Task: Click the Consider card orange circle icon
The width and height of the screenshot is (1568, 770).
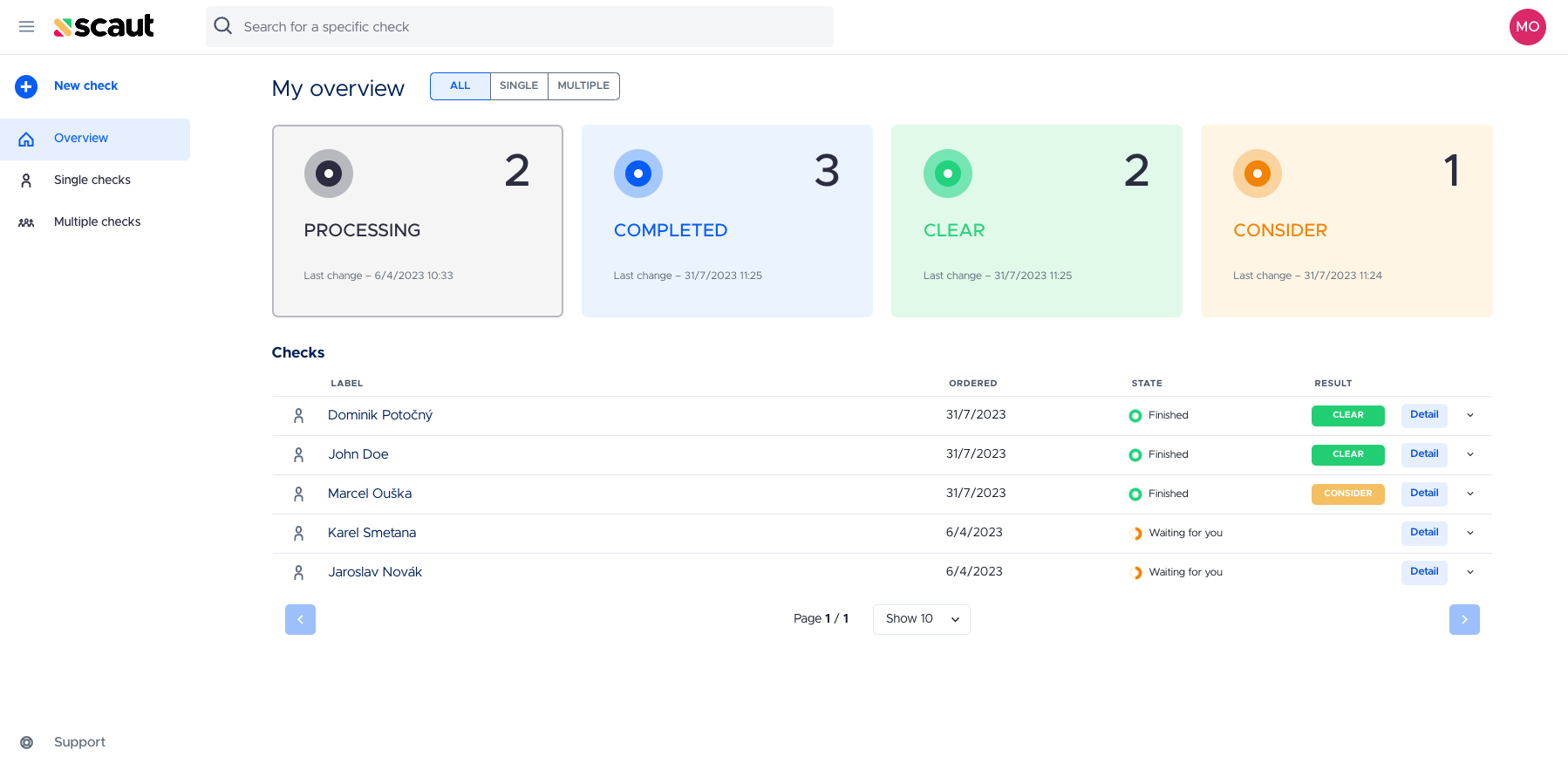Action: [x=1258, y=174]
